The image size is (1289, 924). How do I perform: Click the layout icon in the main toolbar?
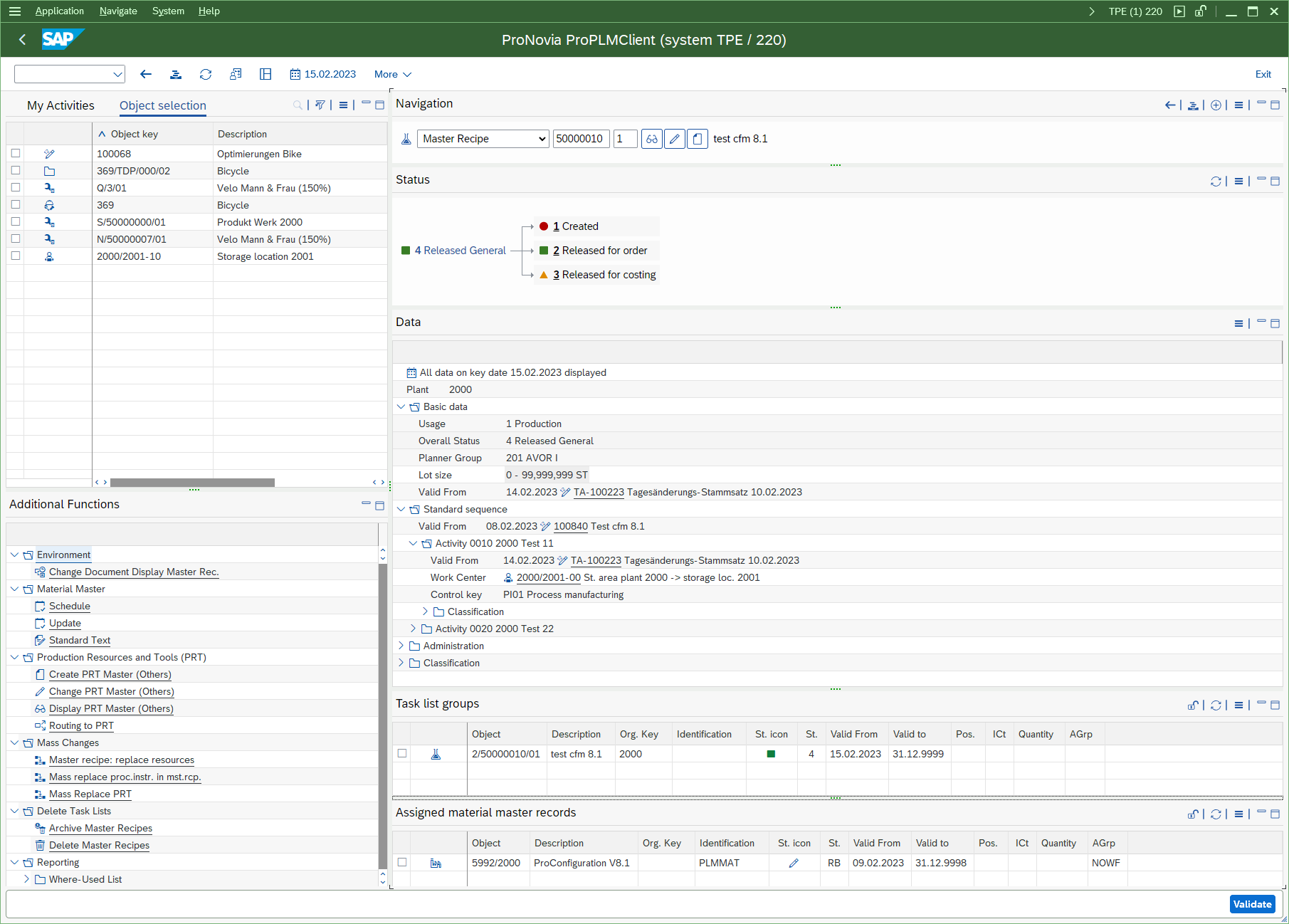tap(265, 74)
